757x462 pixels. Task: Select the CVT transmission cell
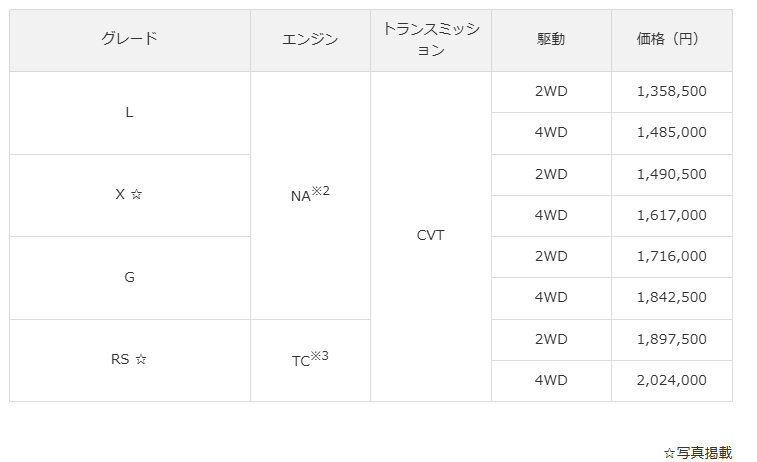point(430,236)
